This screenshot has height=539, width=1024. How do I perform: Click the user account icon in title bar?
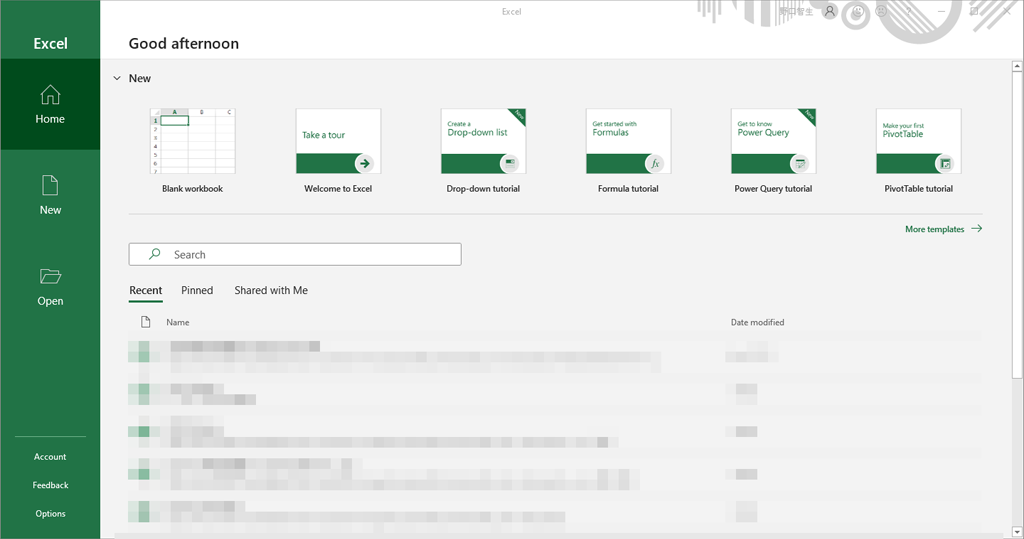click(829, 11)
